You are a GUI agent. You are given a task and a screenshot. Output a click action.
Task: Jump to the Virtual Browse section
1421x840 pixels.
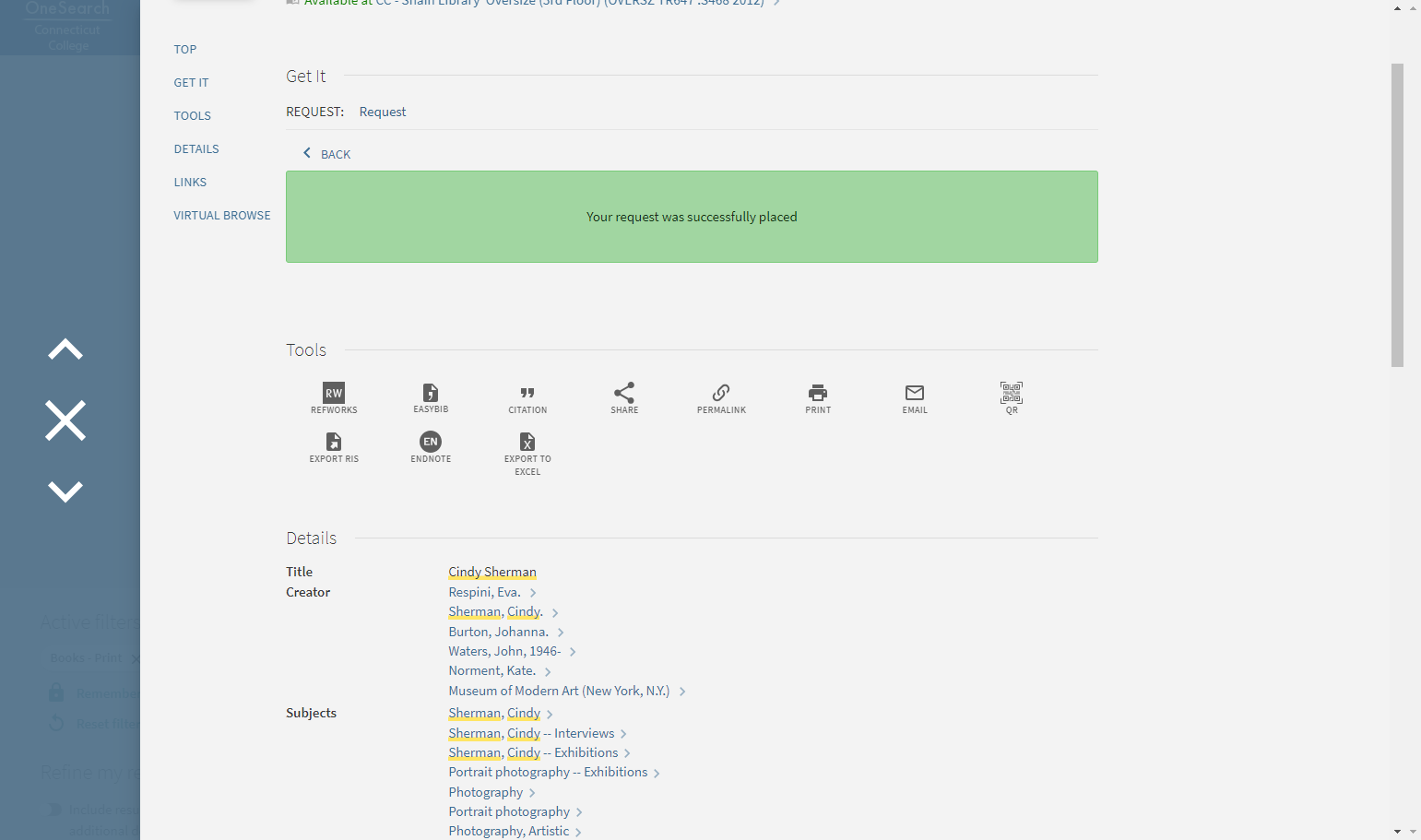tap(222, 216)
